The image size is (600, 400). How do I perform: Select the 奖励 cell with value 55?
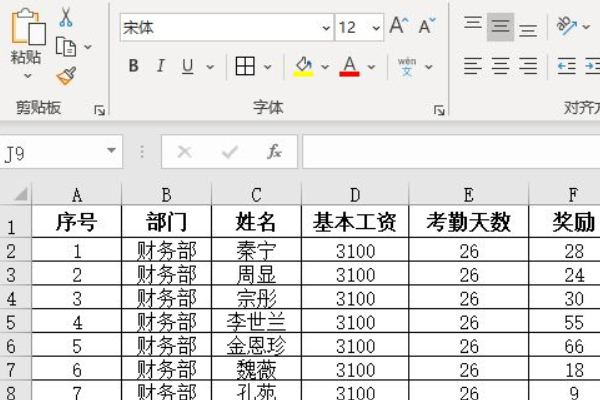coord(565,322)
